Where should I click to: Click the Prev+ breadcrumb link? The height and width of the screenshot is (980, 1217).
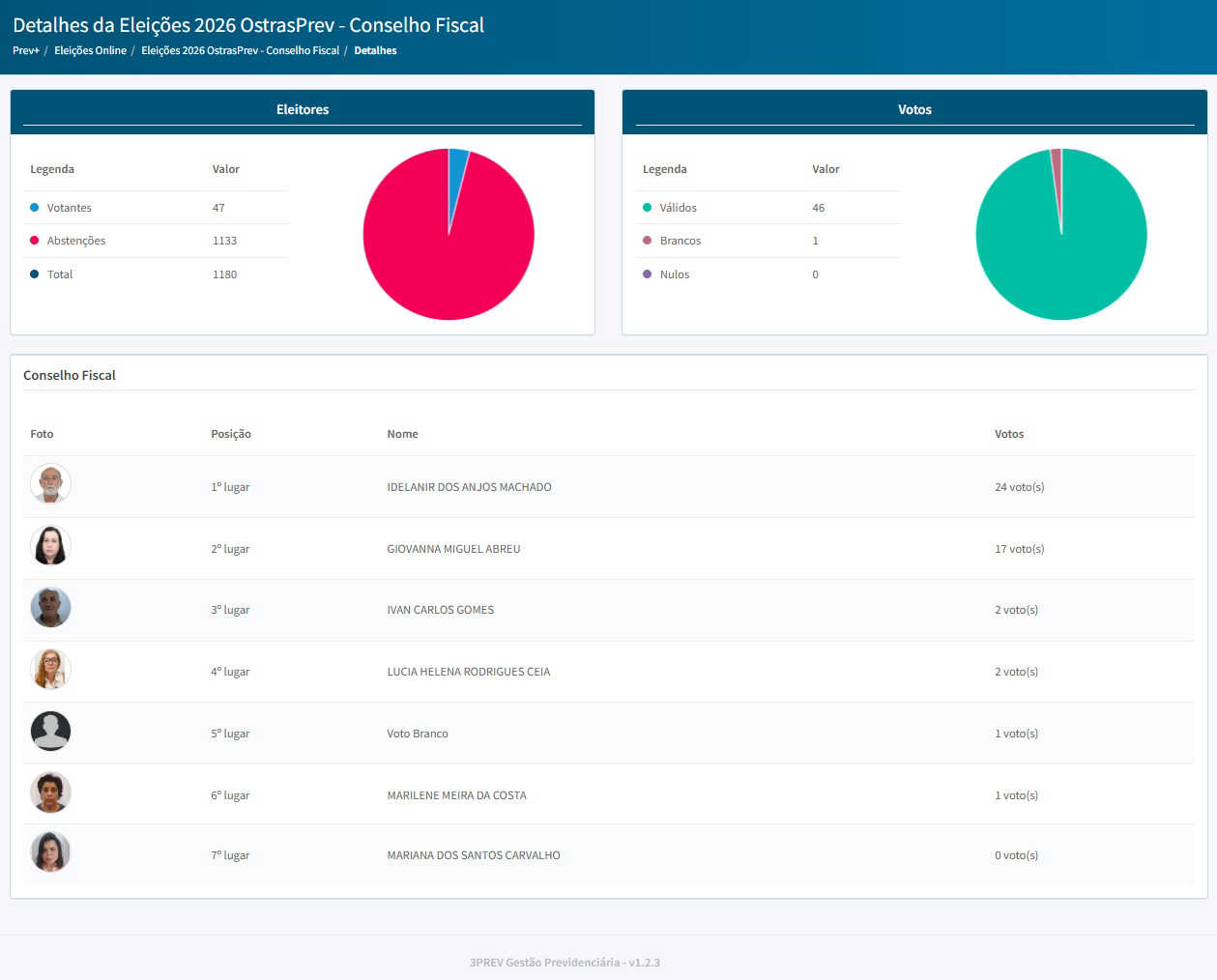[25, 50]
